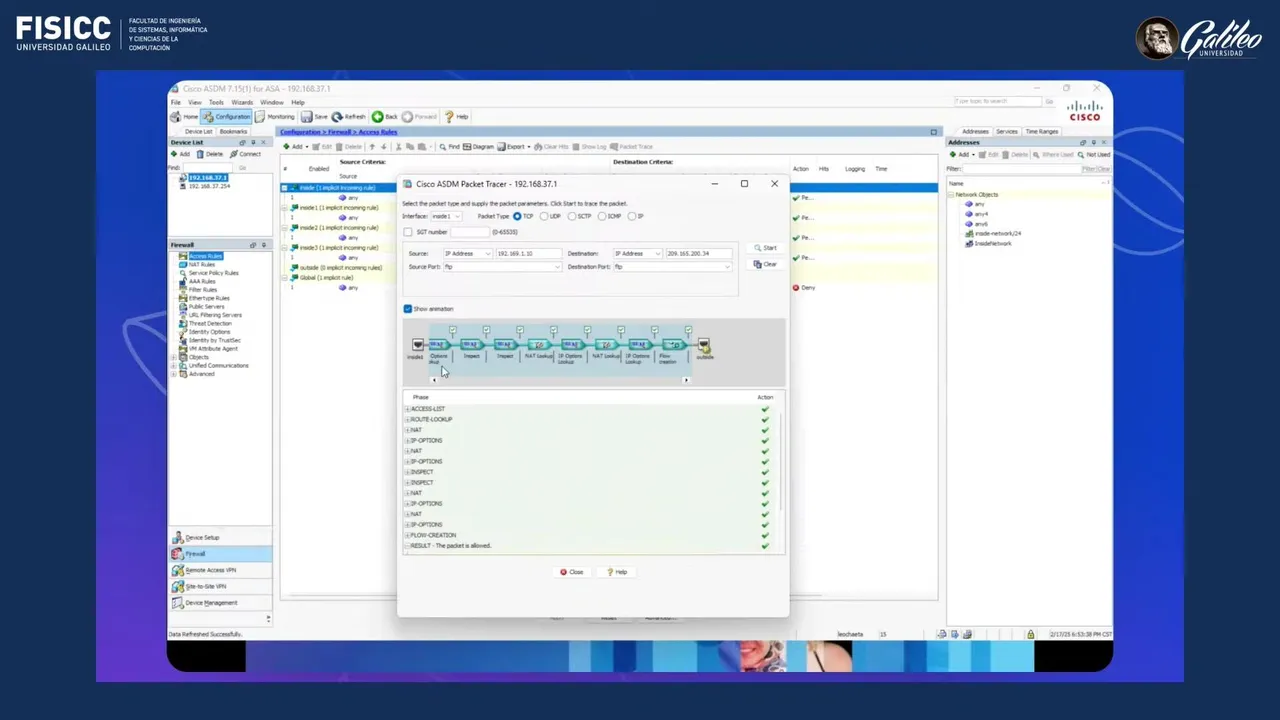Switch to the Services tab on right panel

(x=1007, y=132)
